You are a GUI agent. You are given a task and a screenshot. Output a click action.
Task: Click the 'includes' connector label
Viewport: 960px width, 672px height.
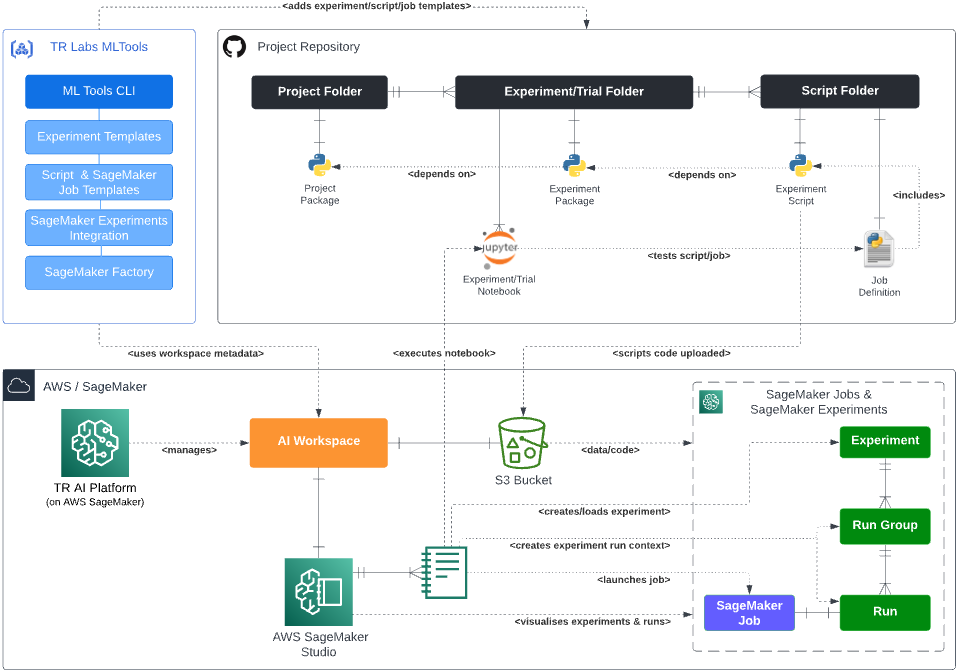919,195
